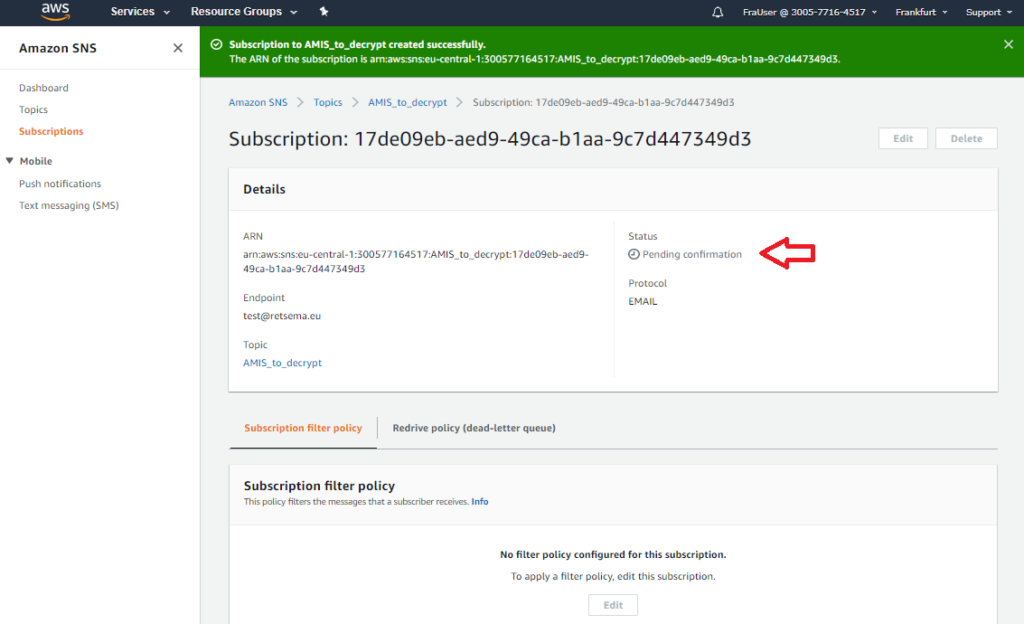This screenshot has height=624, width=1024.
Task: Click the AWS logo home icon
Action: [54, 12]
